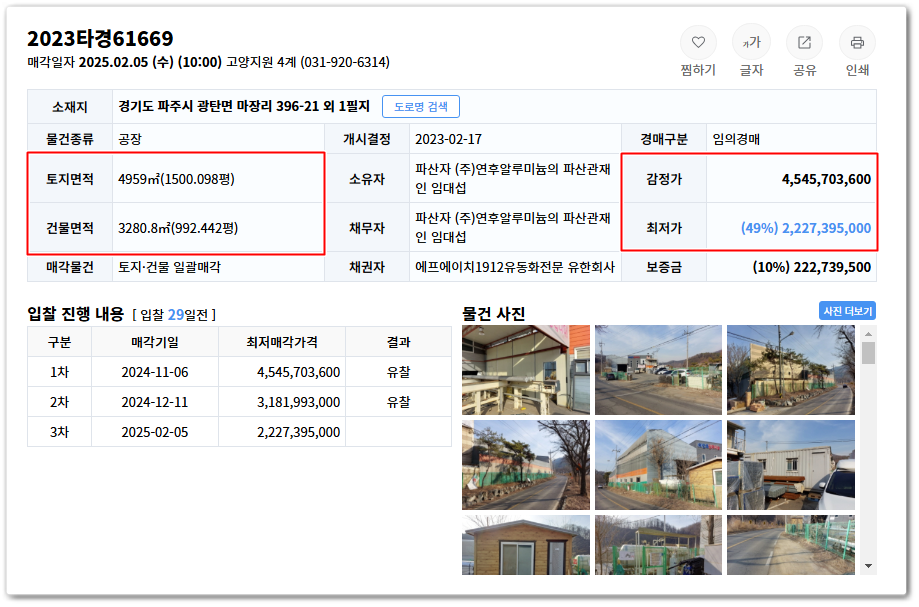Click the 1차 price 4,545,703,600 in bidding table
Screen dimensions: 919x607
pos(298,373)
